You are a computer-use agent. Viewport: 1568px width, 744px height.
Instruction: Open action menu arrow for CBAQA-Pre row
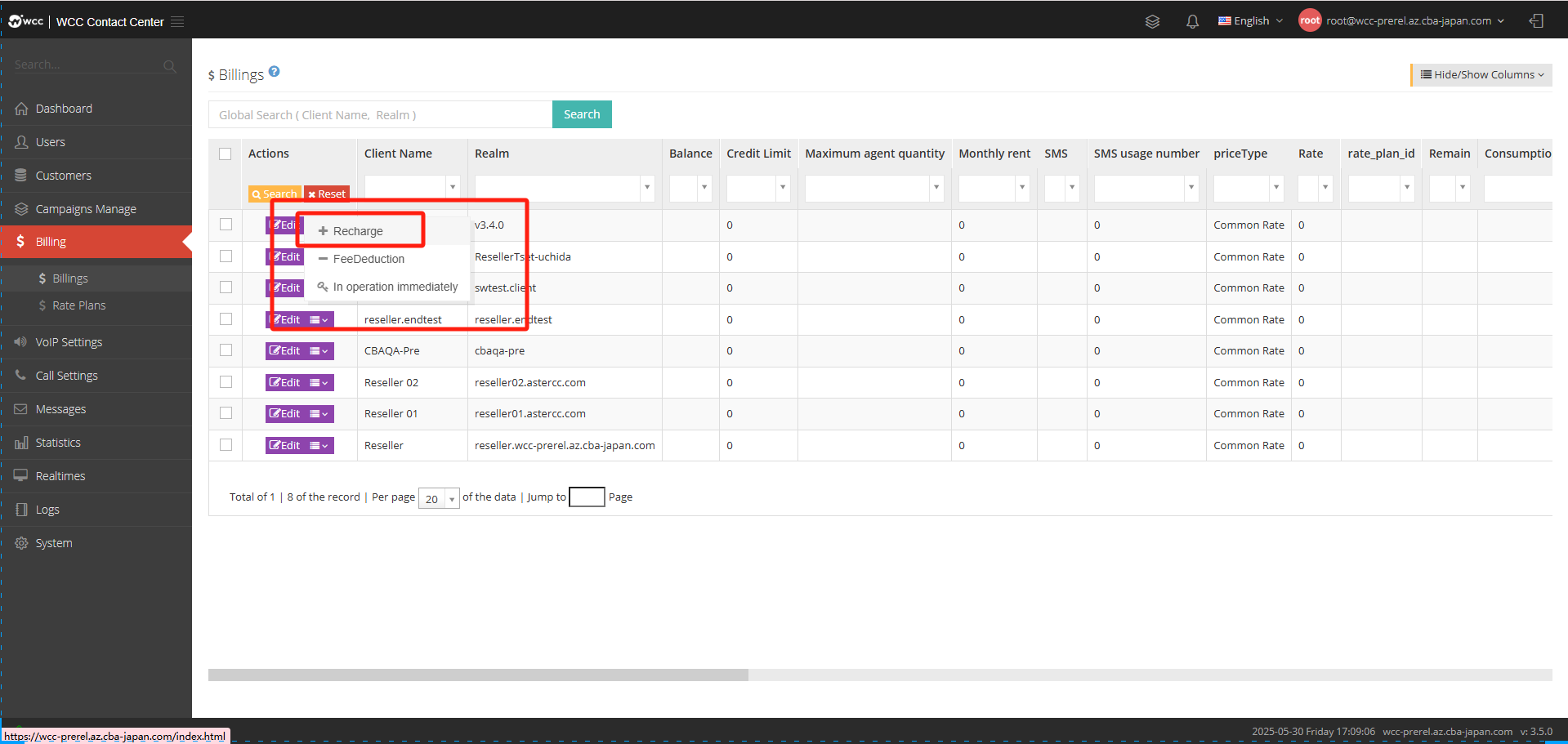tap(319, 351)
